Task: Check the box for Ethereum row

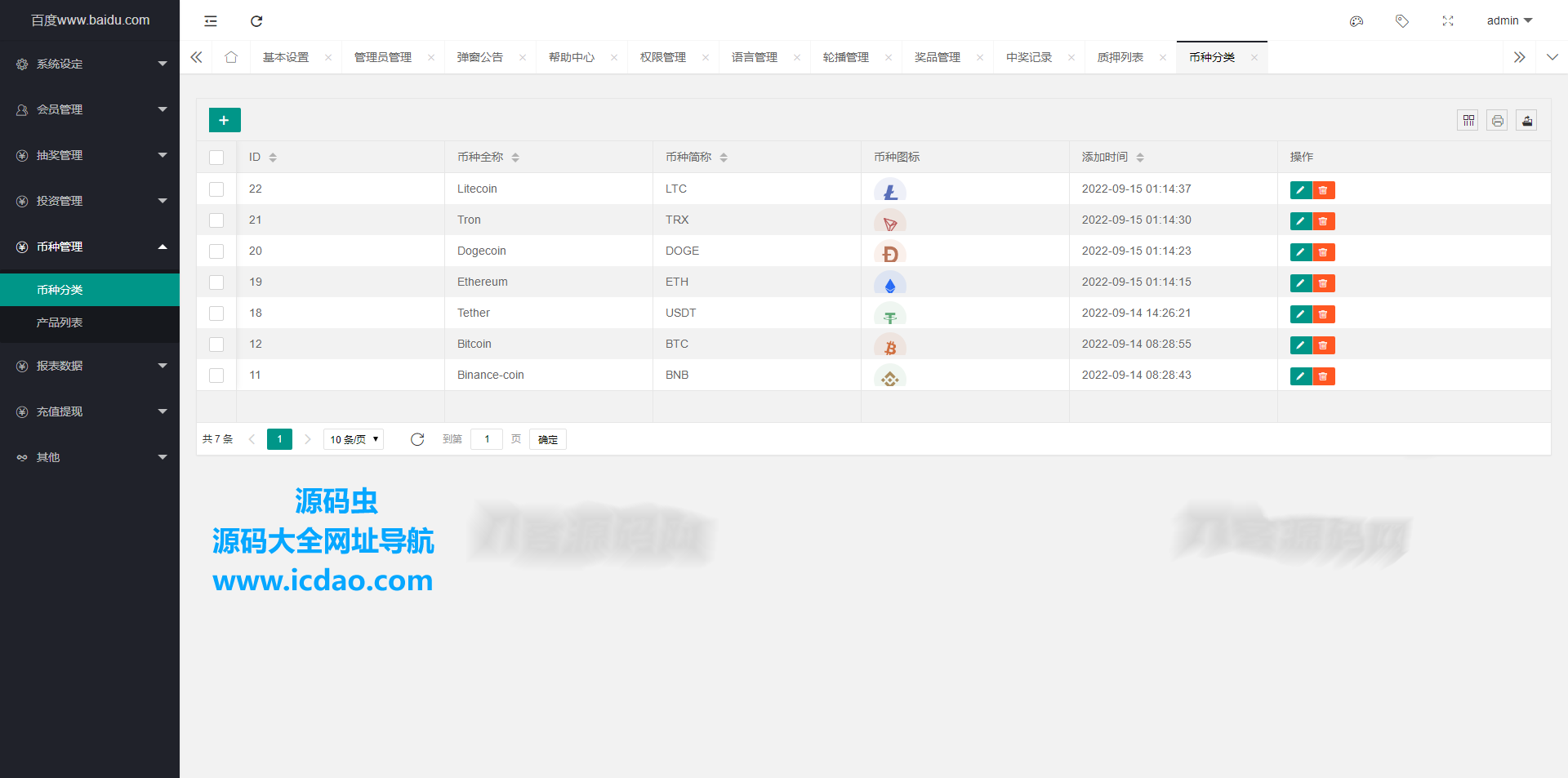Action: (x=216, y=282)
